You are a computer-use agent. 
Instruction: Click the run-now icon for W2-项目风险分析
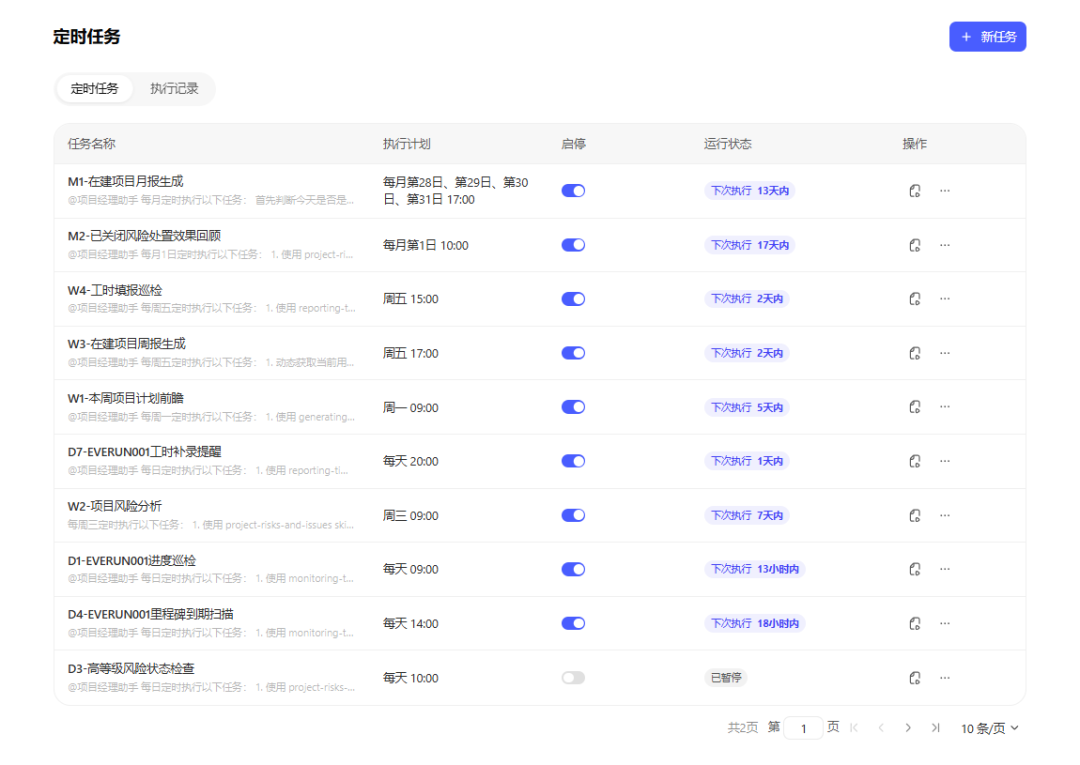pyautogui.click(x=915, y=515)
